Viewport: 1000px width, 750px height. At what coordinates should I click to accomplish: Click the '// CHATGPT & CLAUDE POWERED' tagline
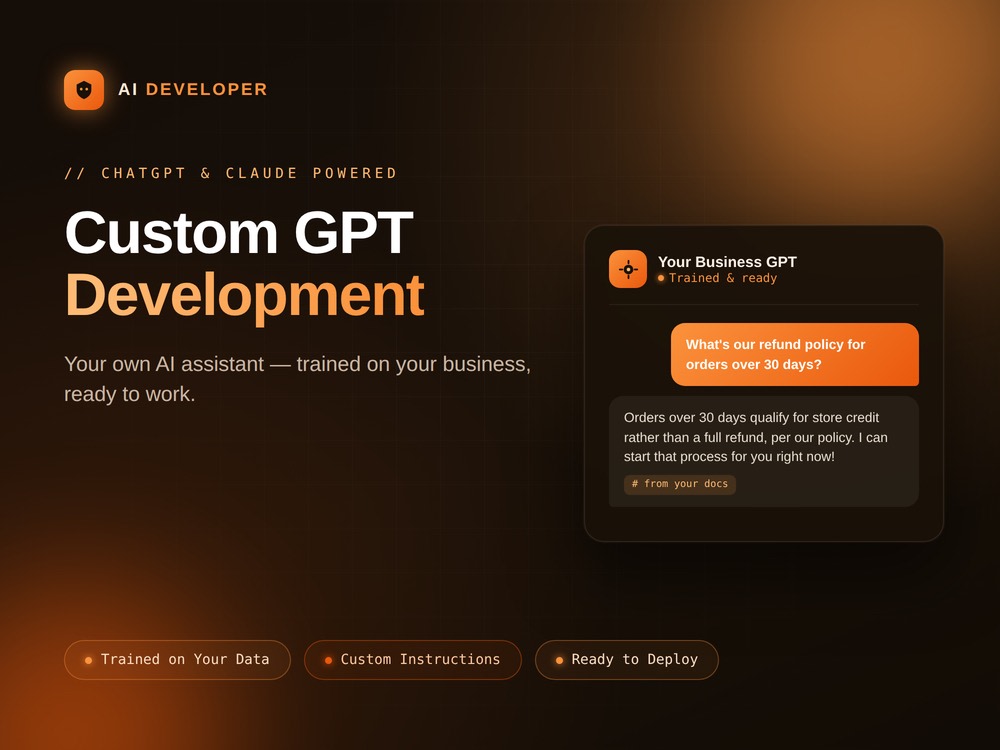(231, 173)
